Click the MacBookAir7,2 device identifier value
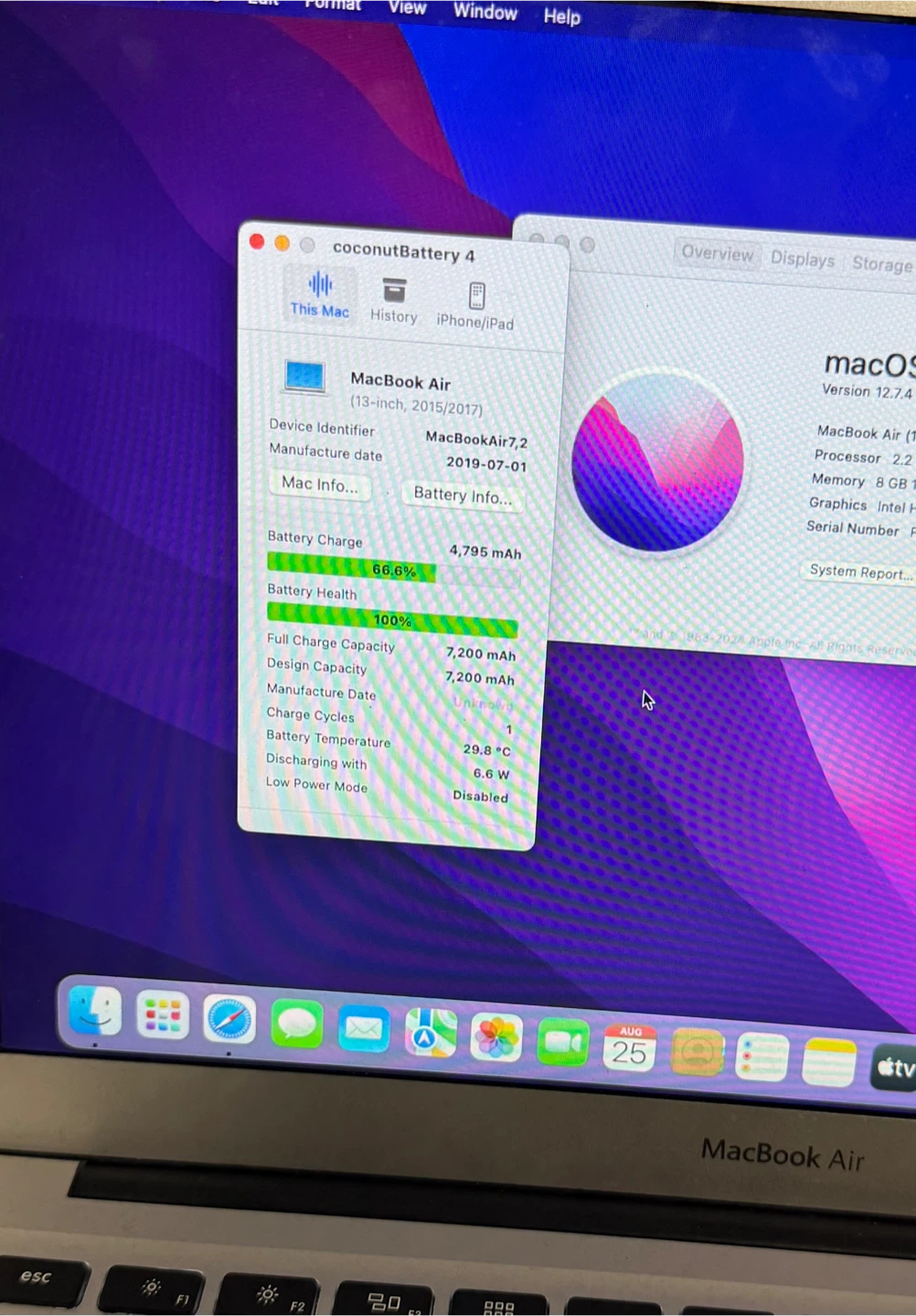 pos(476,440)
